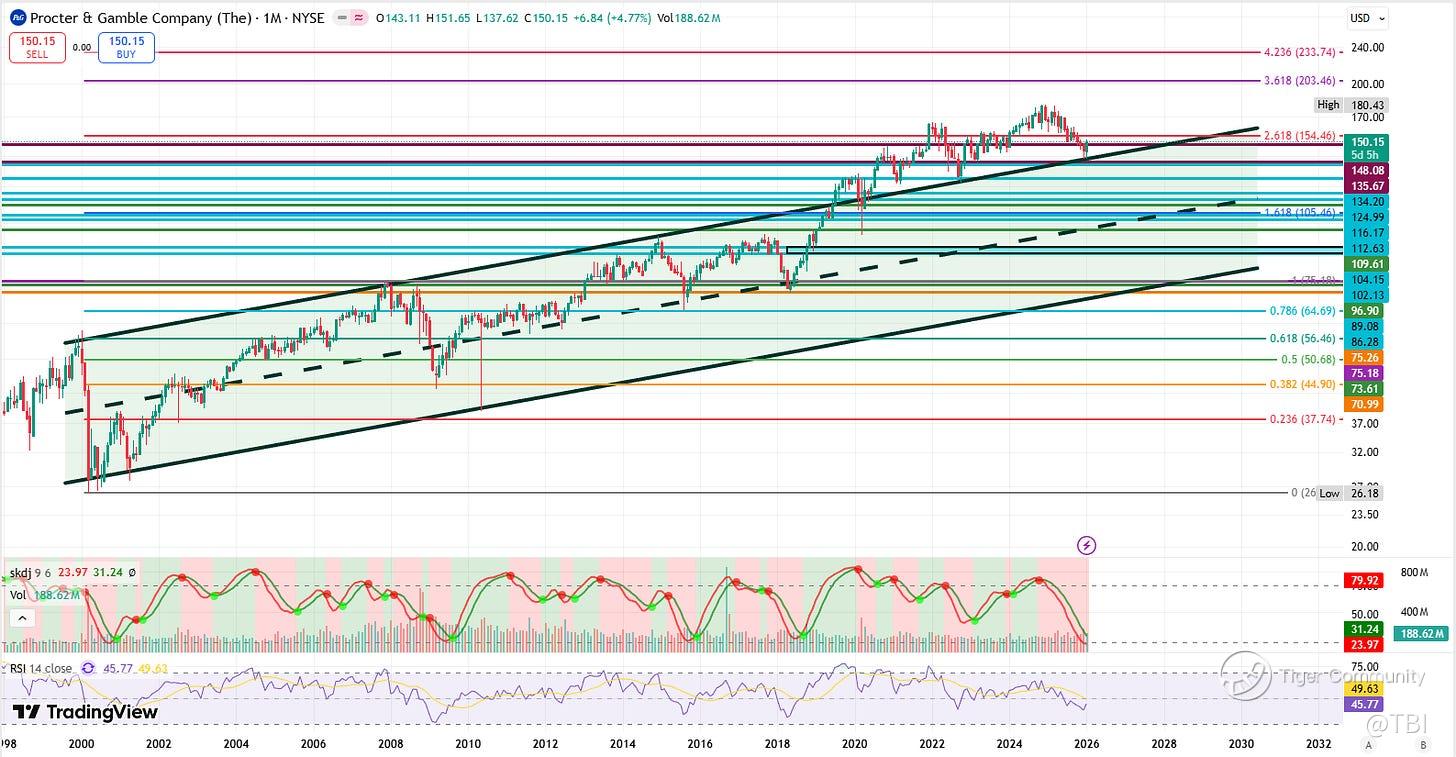Image resolution: width=1456 pixels, height=757 pixels.
Task: Select the RSI 14 close legend label
Action: click(39, 668)
